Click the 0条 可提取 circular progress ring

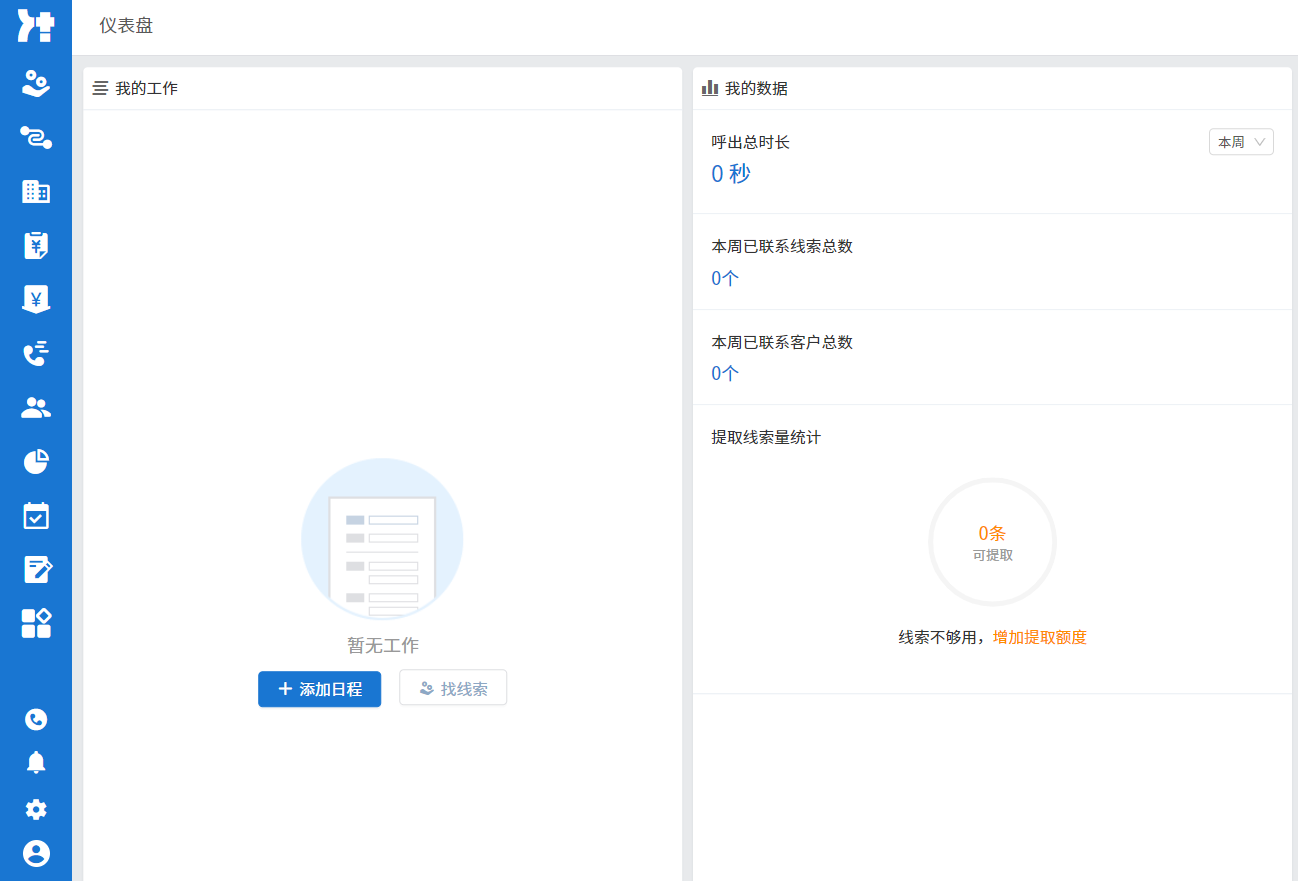click(992, 542)
